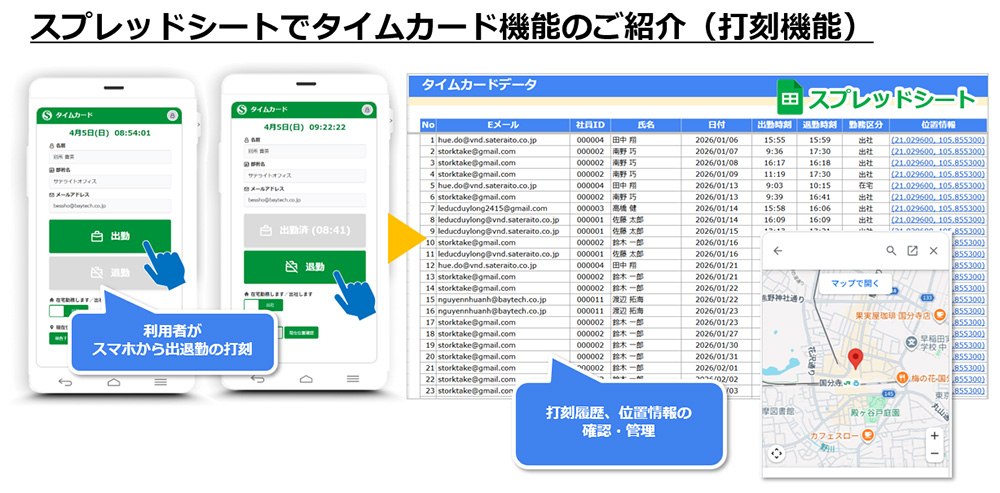The image size is (1000, 493).
Task: Select the 勤務区分 column header
Action: click(x=865, y=125)
